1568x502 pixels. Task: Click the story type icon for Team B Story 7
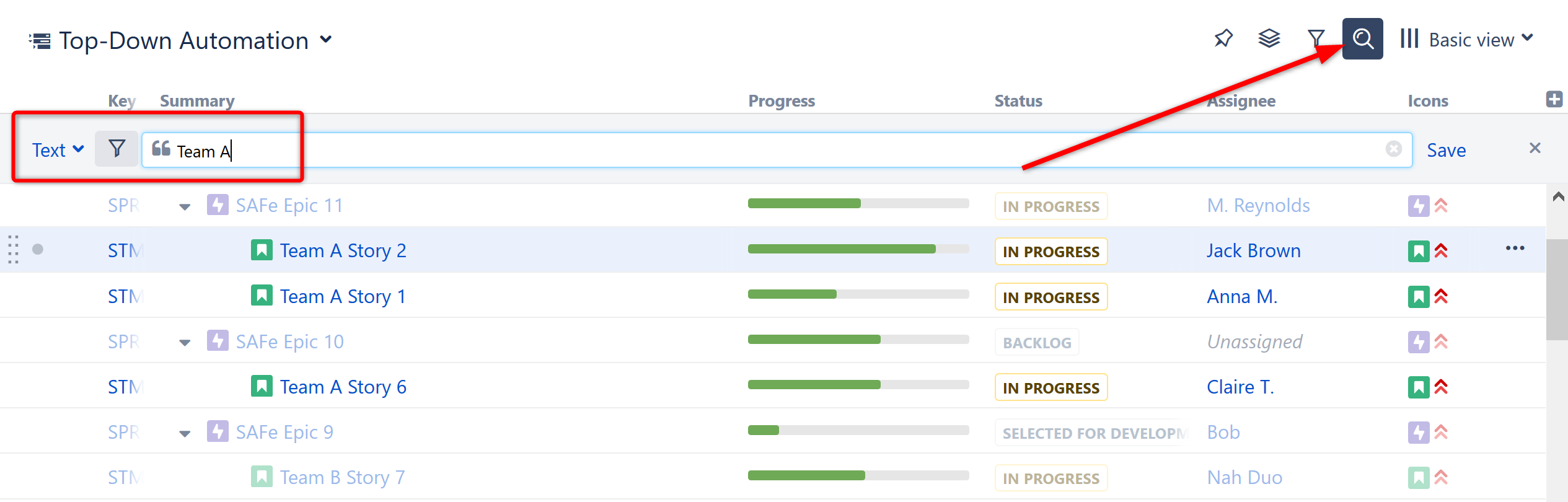pyautogui.click(x=262, y=477)
